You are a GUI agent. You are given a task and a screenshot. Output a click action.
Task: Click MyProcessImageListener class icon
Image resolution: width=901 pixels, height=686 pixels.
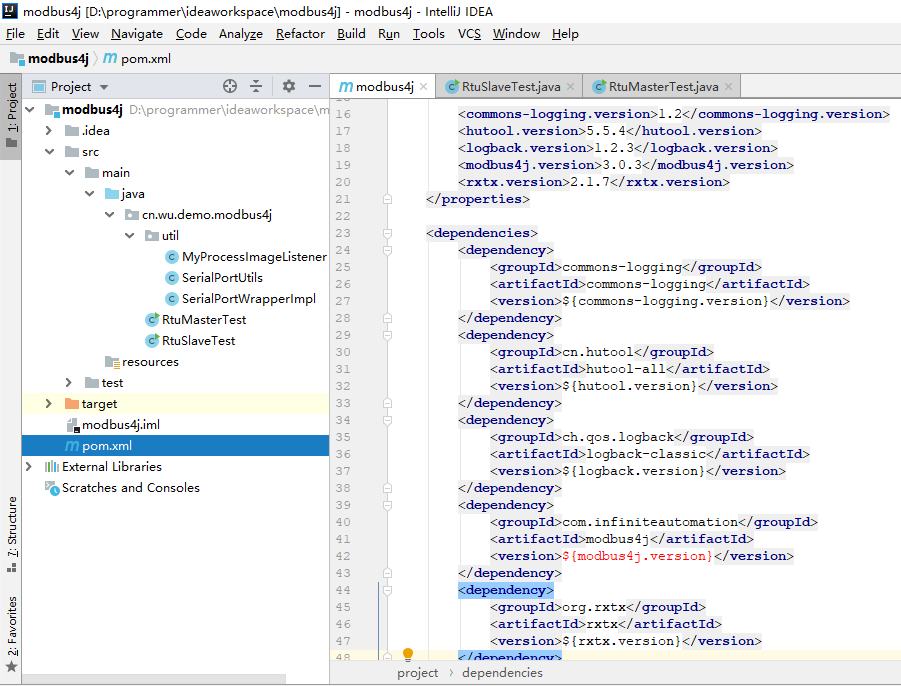point(171,257)
